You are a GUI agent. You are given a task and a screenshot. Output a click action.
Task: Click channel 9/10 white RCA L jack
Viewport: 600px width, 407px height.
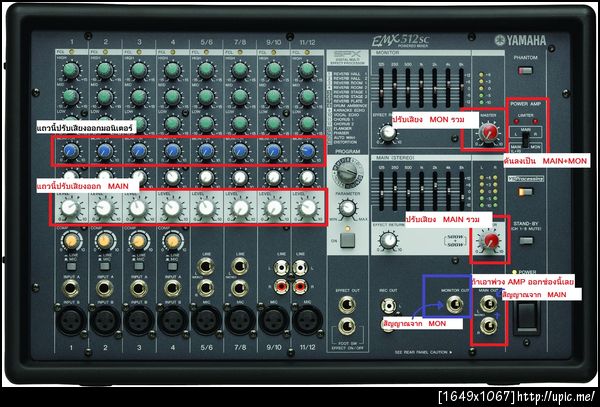[281, 268]
